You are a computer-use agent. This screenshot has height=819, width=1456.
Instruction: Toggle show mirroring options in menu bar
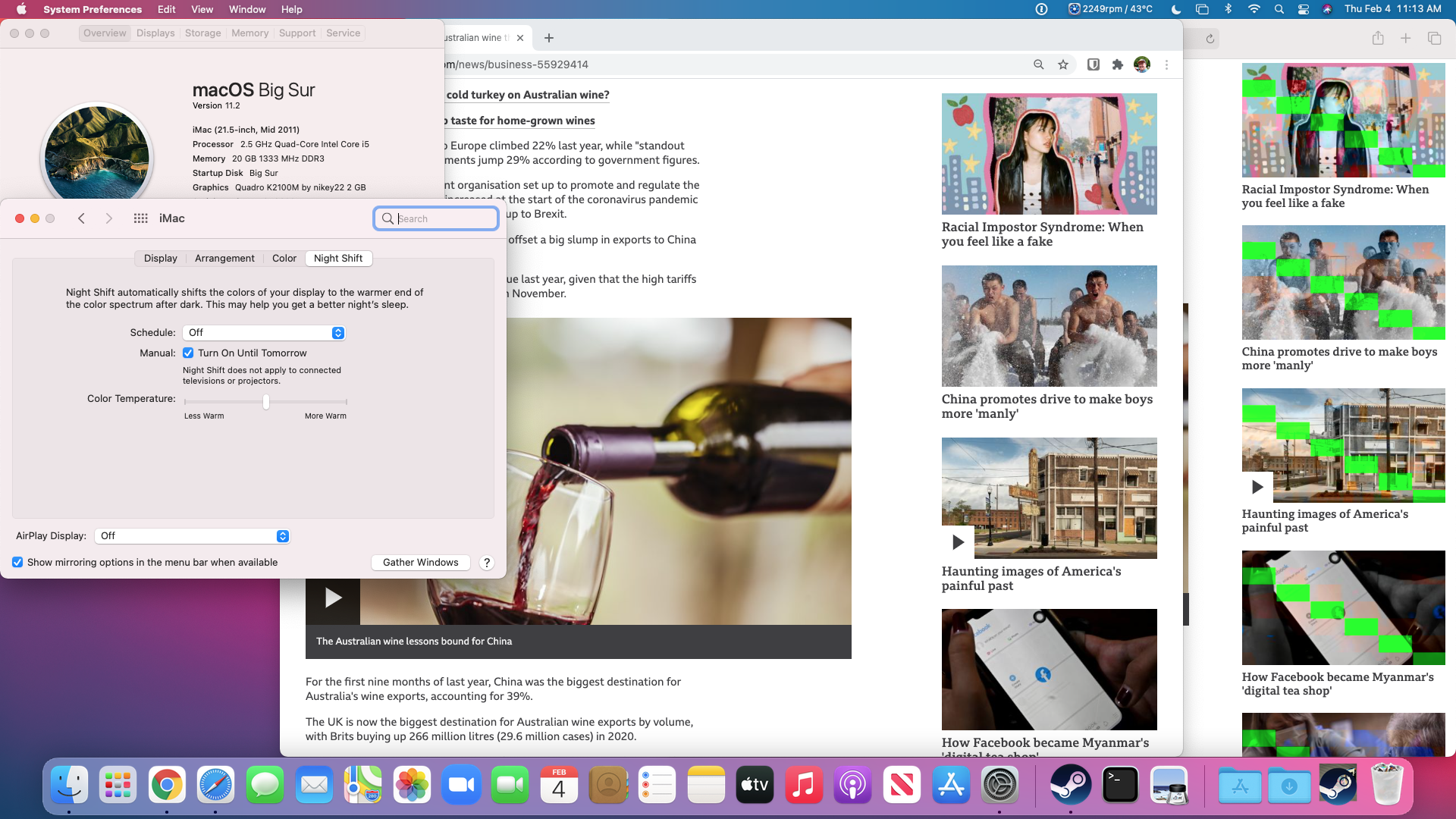point(17,563)
